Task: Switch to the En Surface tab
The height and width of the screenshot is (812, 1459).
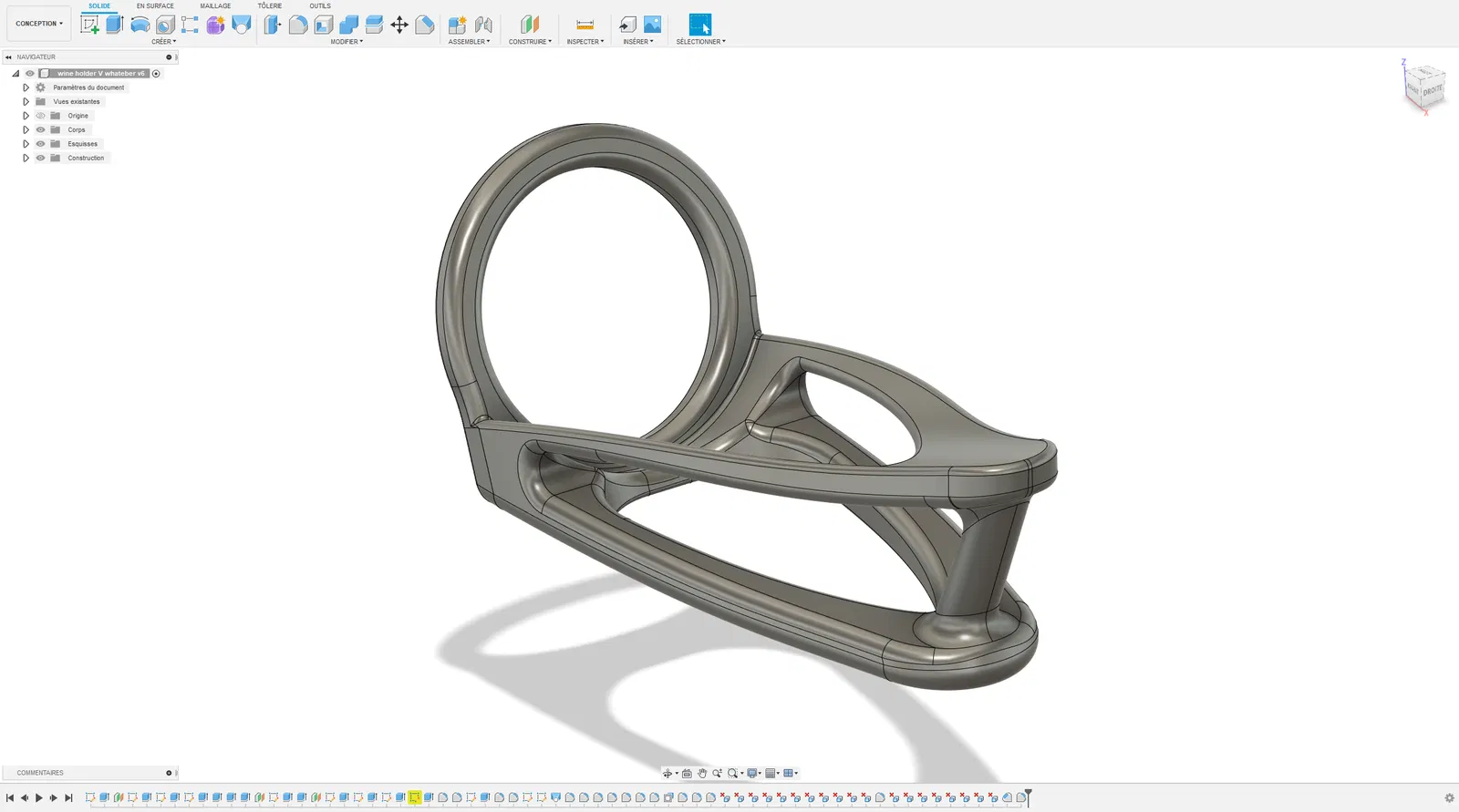Action: click(x=155, y=6)
